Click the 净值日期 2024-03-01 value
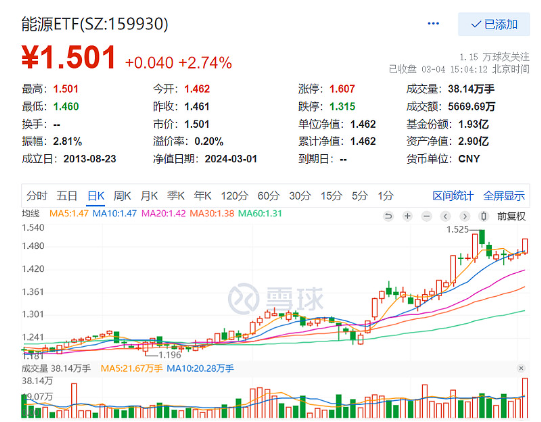Screen dimensions: 541x422 (231, 159)
